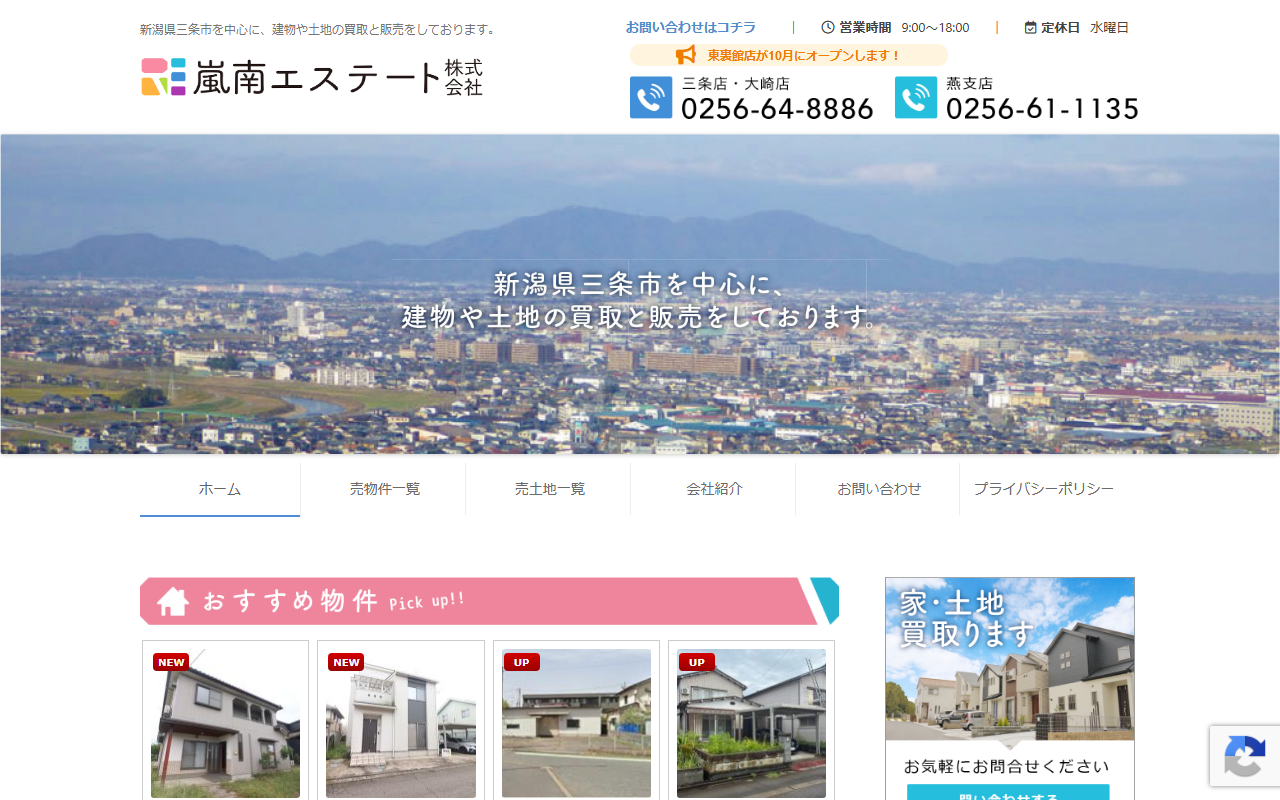The height and width of the screenshot is (800, 1280).
Task: Click the white house icon in おすすめ物件 banner
Action: pyautogui.click(x=173, y=601)
